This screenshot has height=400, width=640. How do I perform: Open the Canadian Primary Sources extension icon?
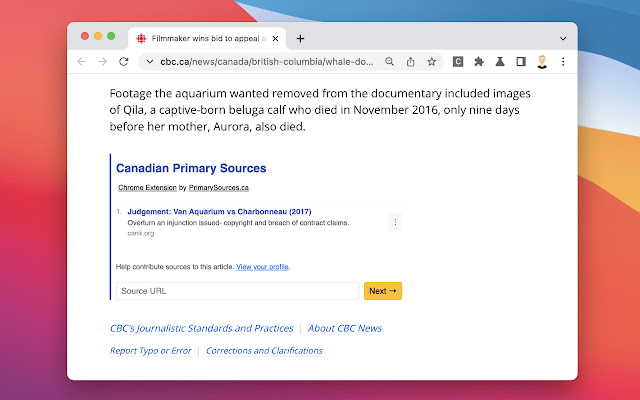[458, 62]
